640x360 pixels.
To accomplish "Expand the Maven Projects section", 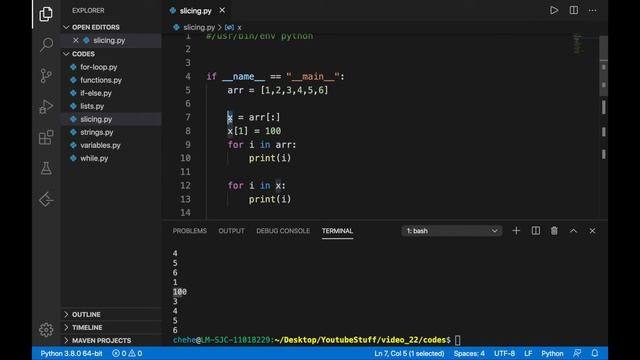I will coord(111,340).
